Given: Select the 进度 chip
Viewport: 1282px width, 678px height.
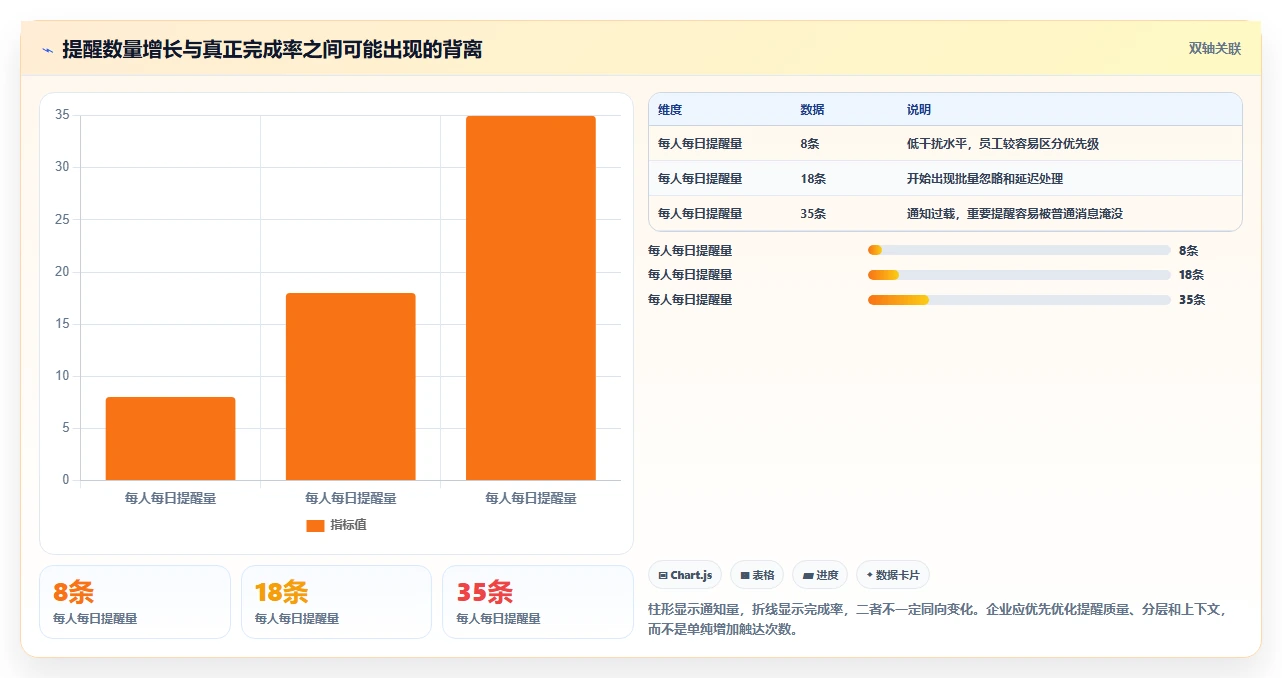Looking at the screenshot, I should click(820, 575).
